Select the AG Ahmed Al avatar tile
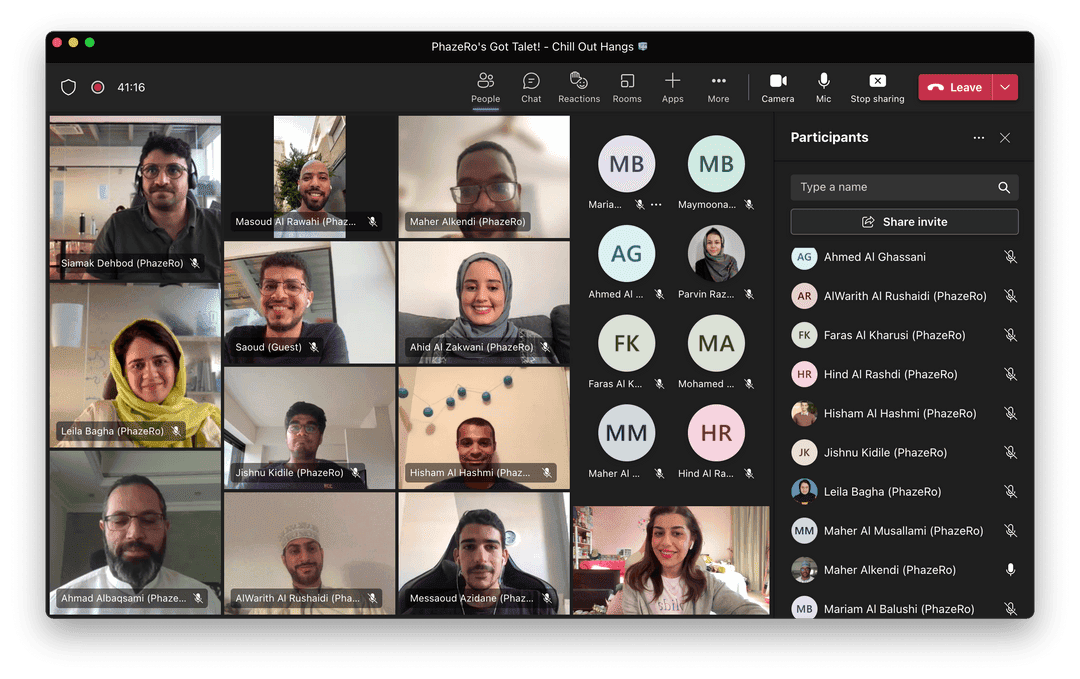The image size is (1080, 679). point(626,253)
